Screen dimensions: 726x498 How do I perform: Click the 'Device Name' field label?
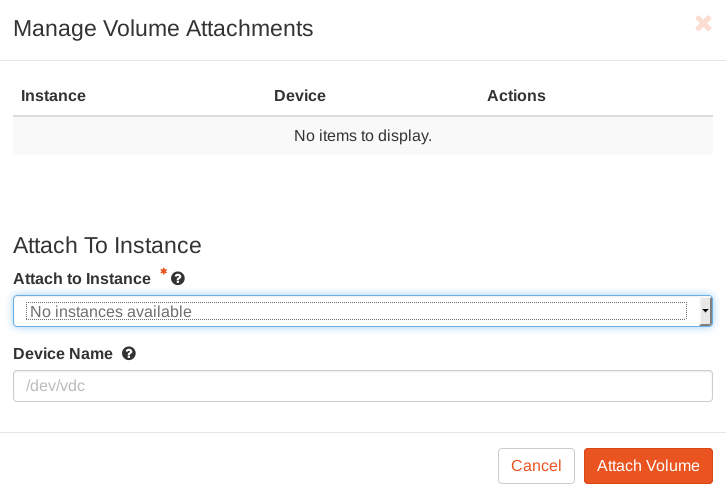(63, 354)
